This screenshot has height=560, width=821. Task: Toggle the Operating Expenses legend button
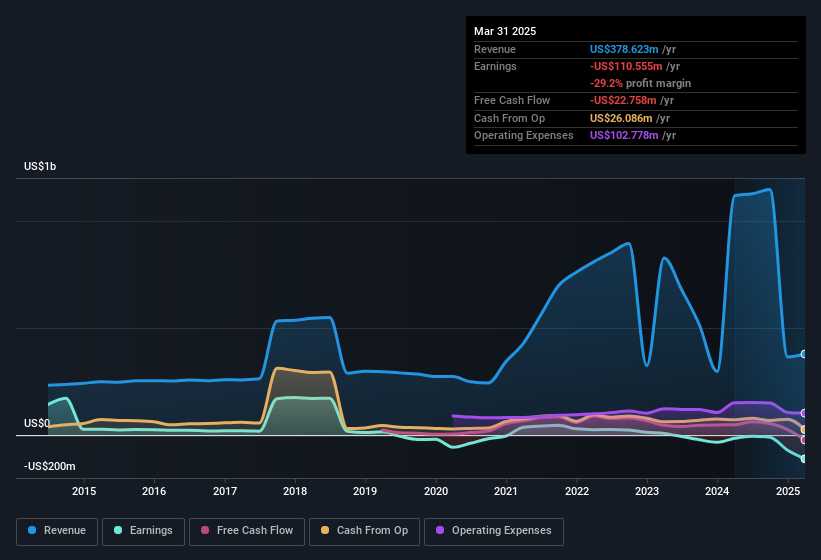[494, 531]
